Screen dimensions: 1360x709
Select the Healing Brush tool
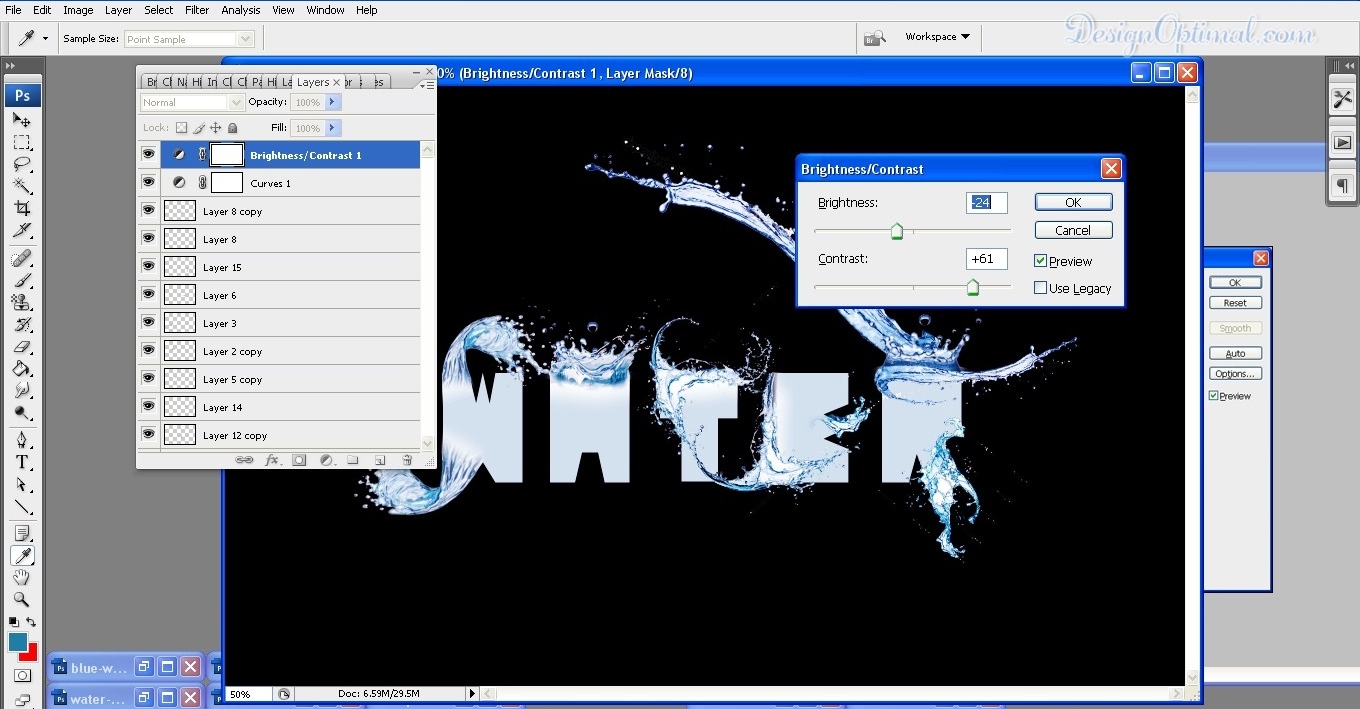(22, 258)
